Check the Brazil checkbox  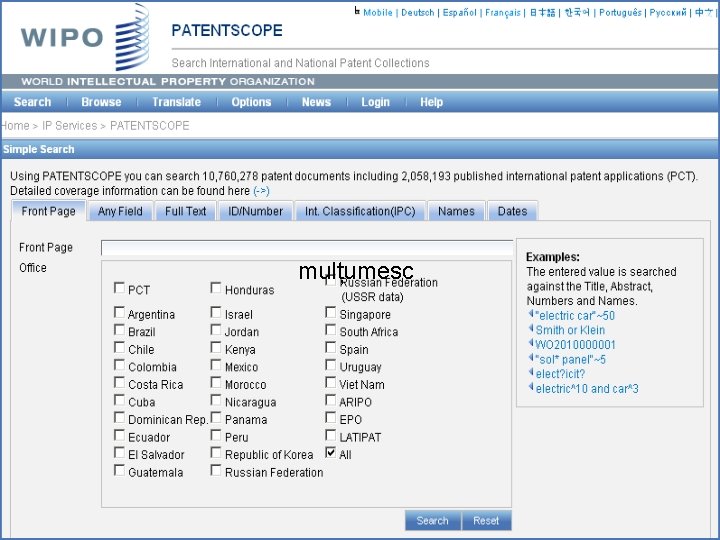[x=119, y=330]
